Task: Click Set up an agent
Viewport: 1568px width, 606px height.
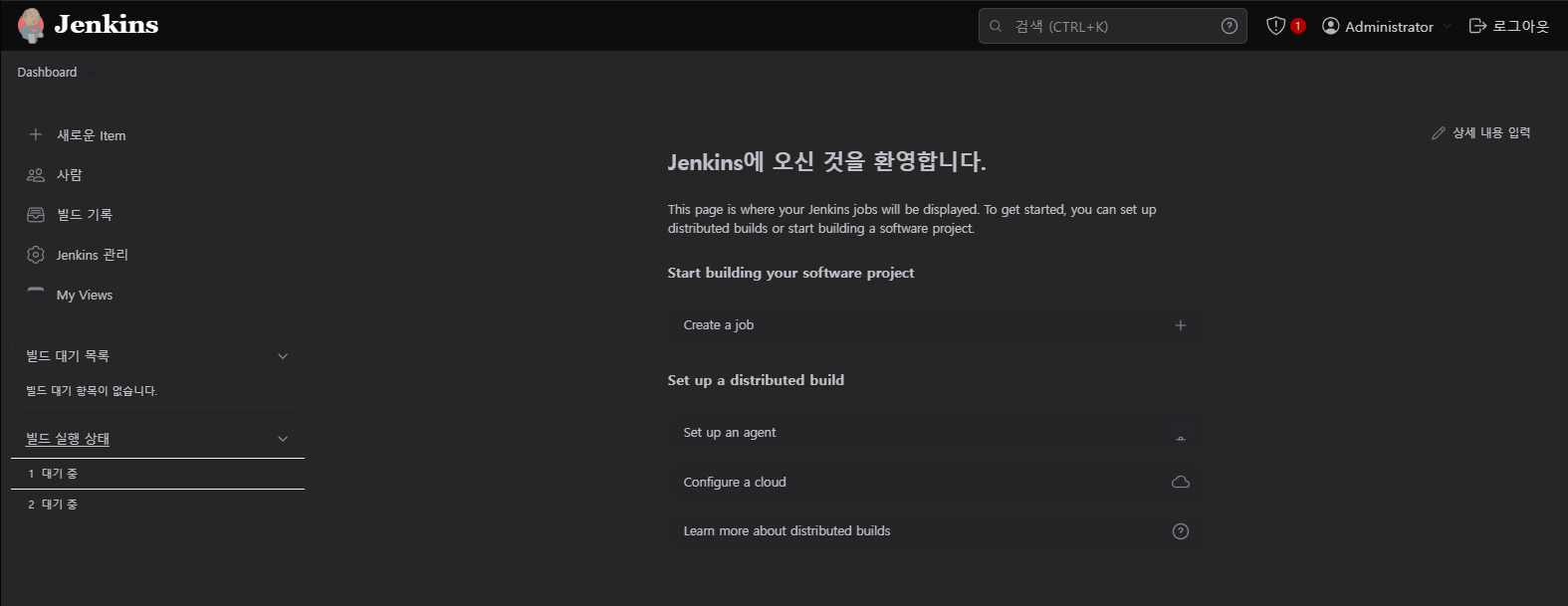Action: point(934,433)
